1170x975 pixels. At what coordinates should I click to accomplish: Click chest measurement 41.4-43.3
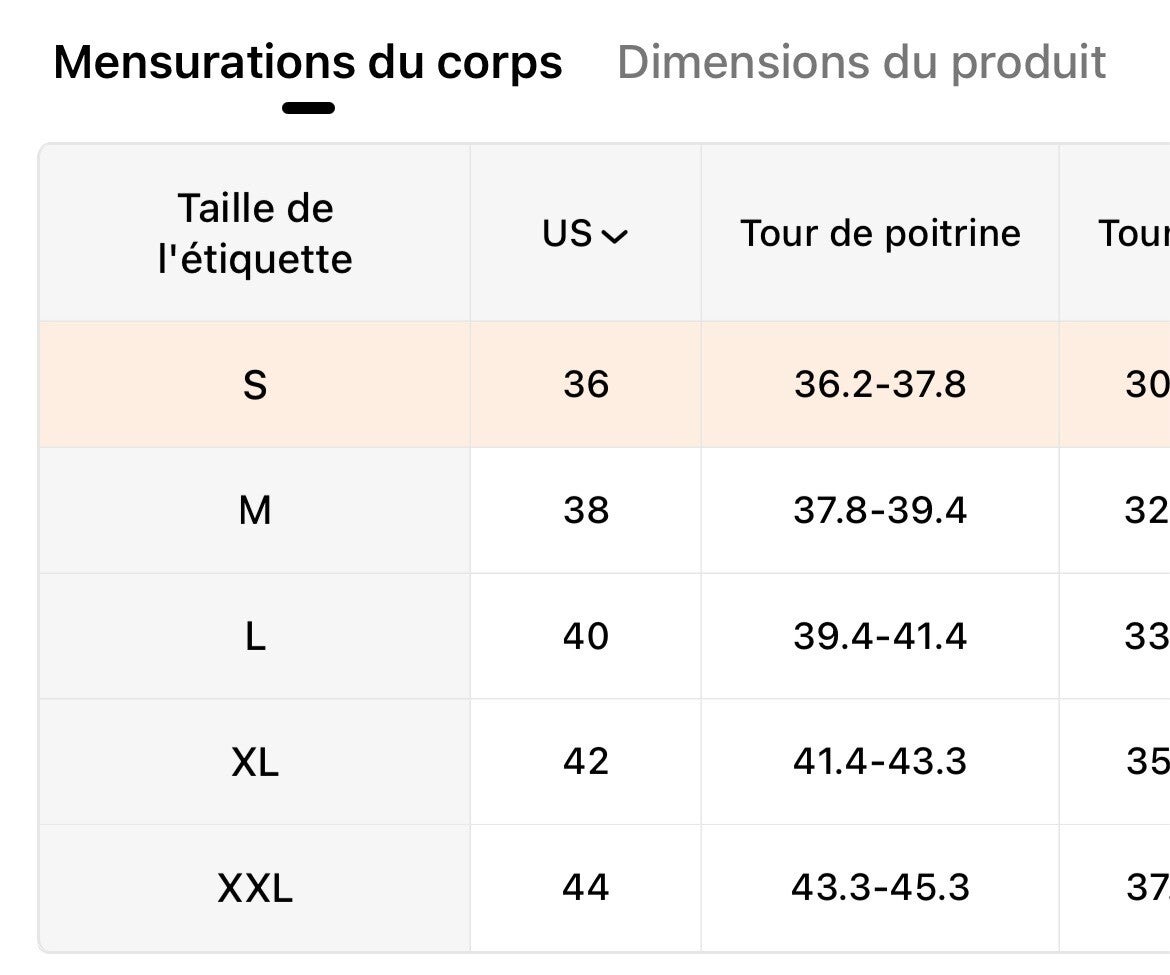click(x=880, y=763)
